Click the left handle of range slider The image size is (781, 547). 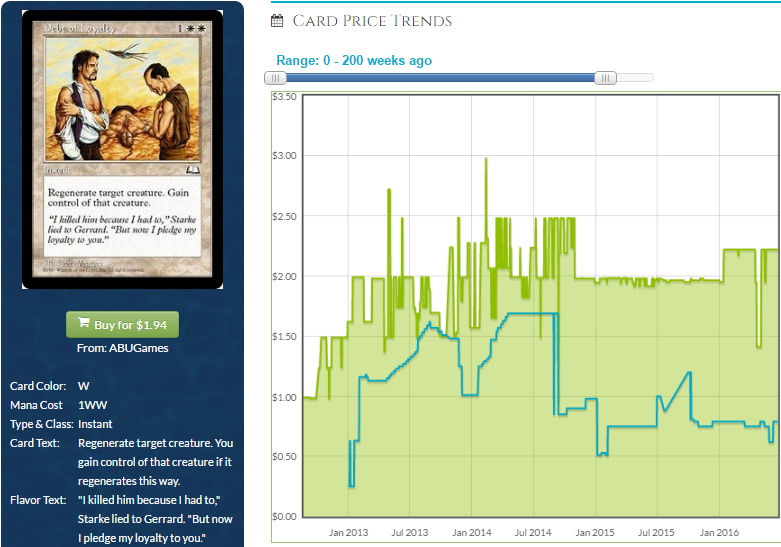coord(275,78)
